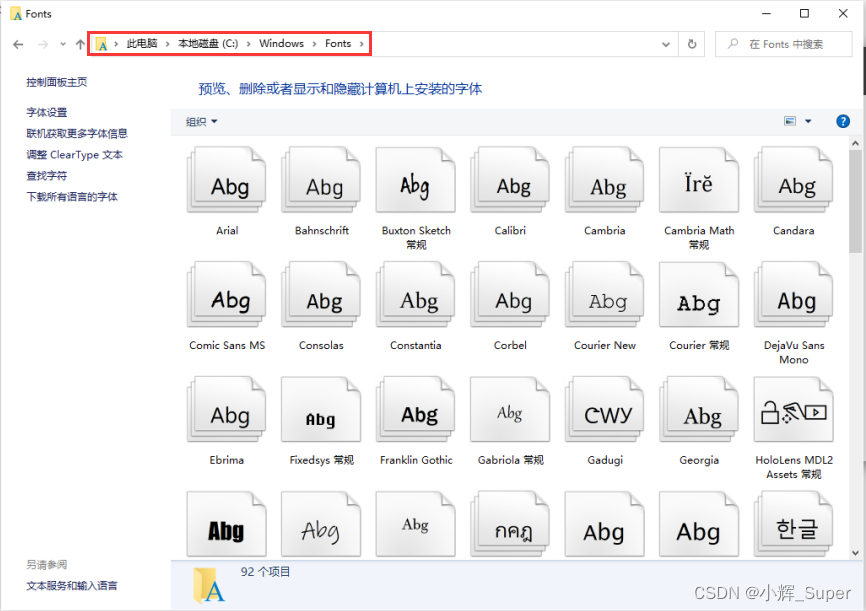This screenshot has width=866, height=611.
Task: Select the Candara font icon
Action: coord(793,180)
